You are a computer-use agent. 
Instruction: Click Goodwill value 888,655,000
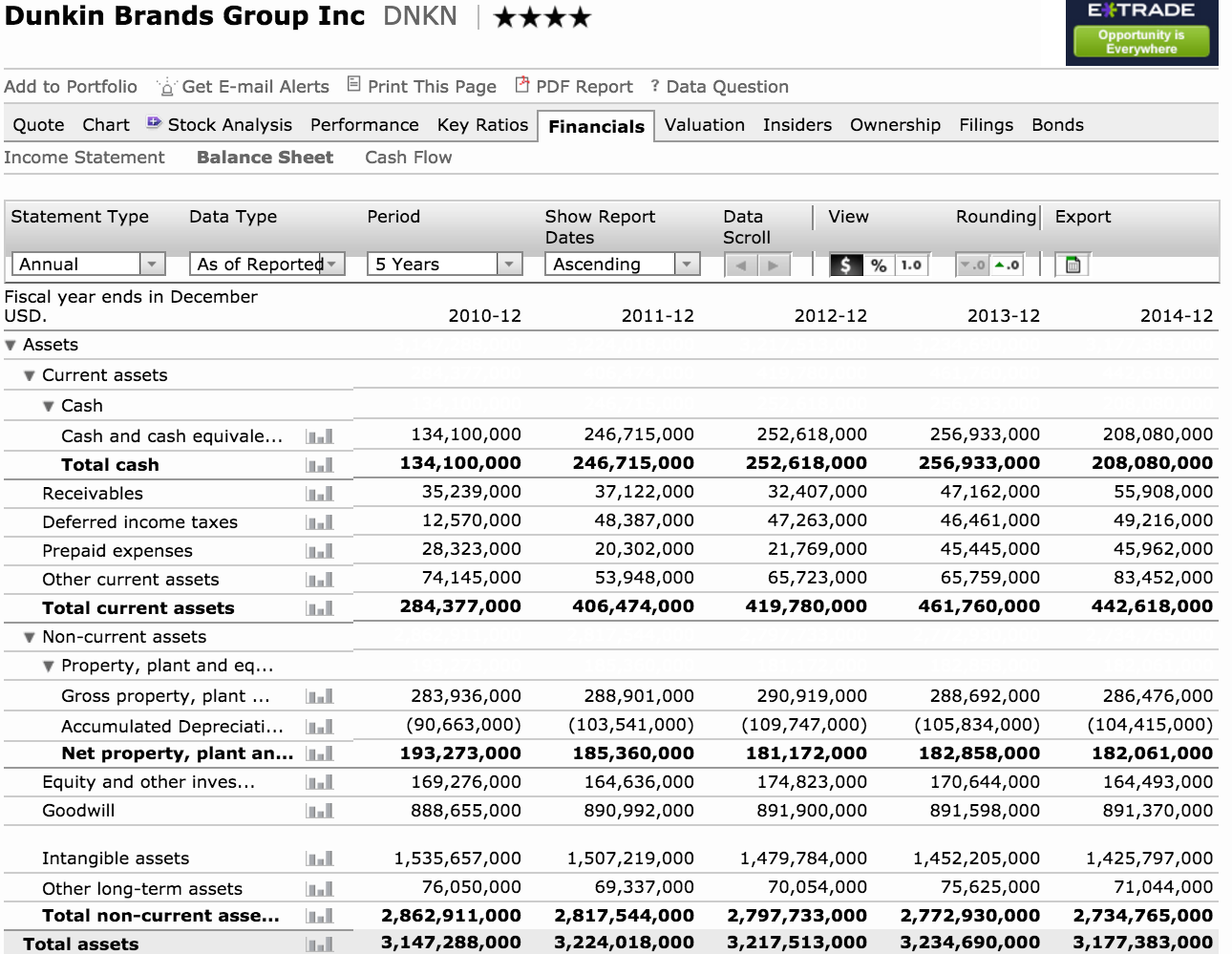click(466, 811)
